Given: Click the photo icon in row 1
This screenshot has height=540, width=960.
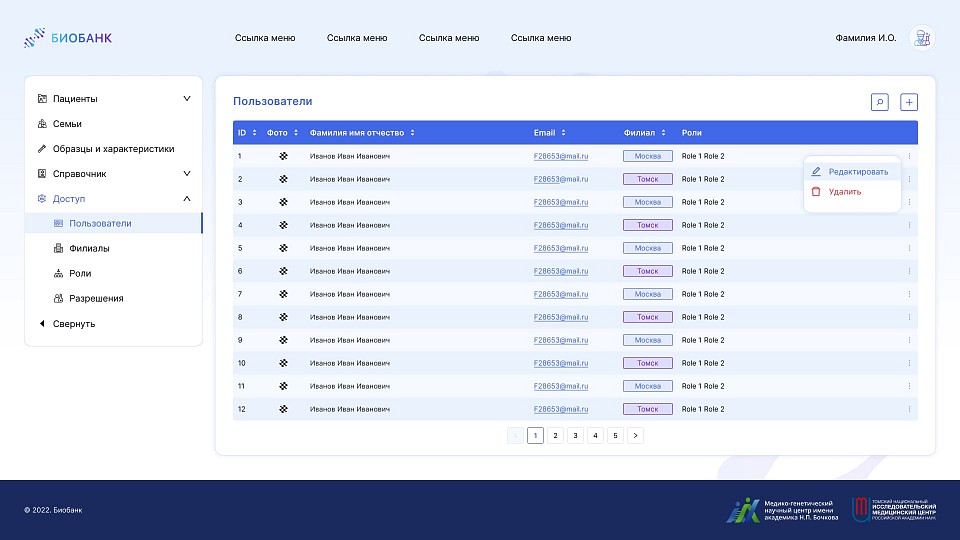Looking at the screenshot, I should (x=283, y=156).
